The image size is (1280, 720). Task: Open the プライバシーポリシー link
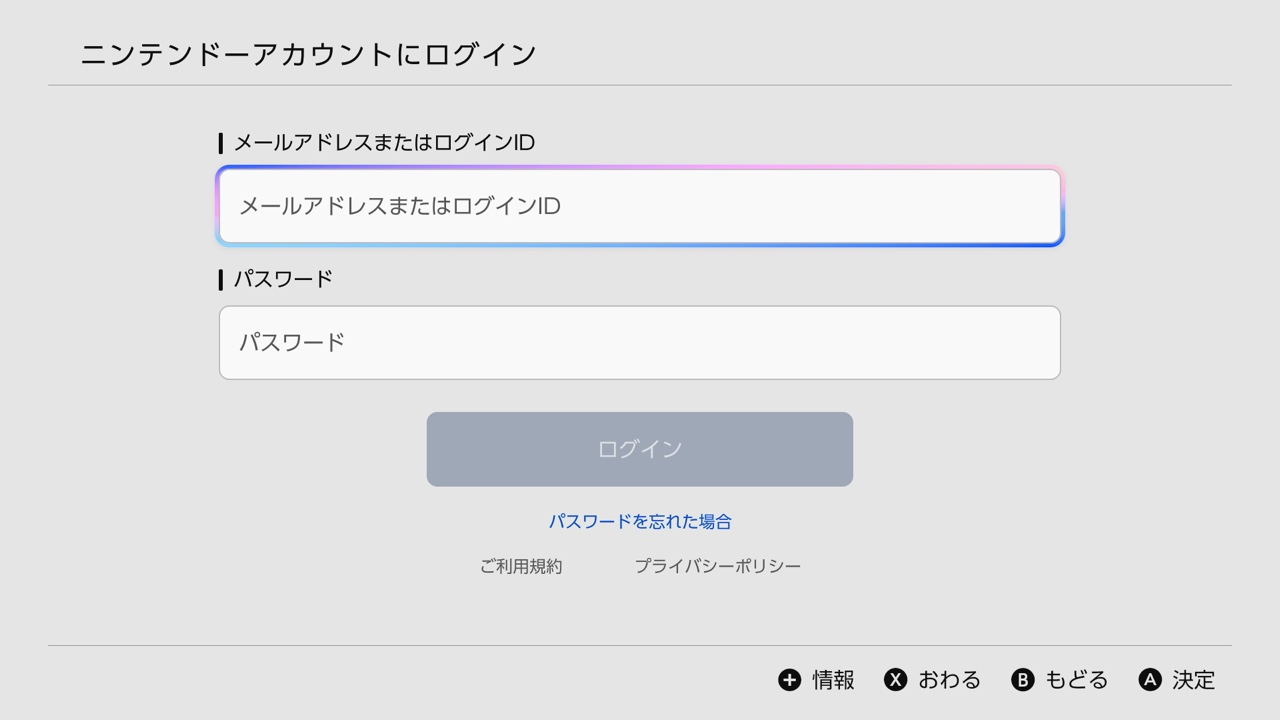(x=718, y=566)
